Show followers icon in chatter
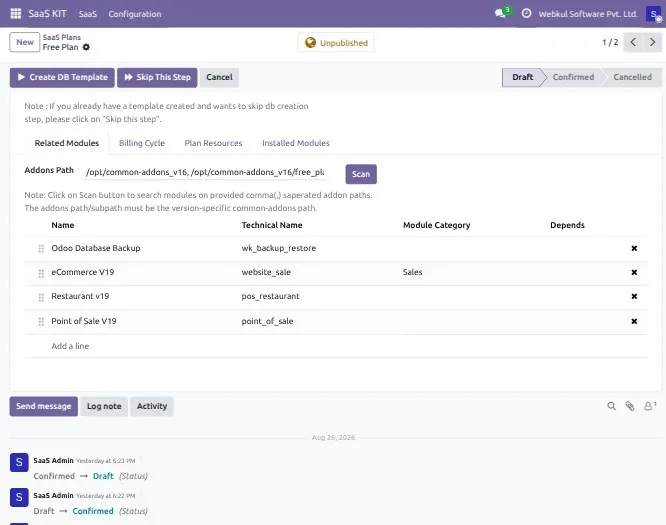The image size is (666, 525). pos(649,406)
